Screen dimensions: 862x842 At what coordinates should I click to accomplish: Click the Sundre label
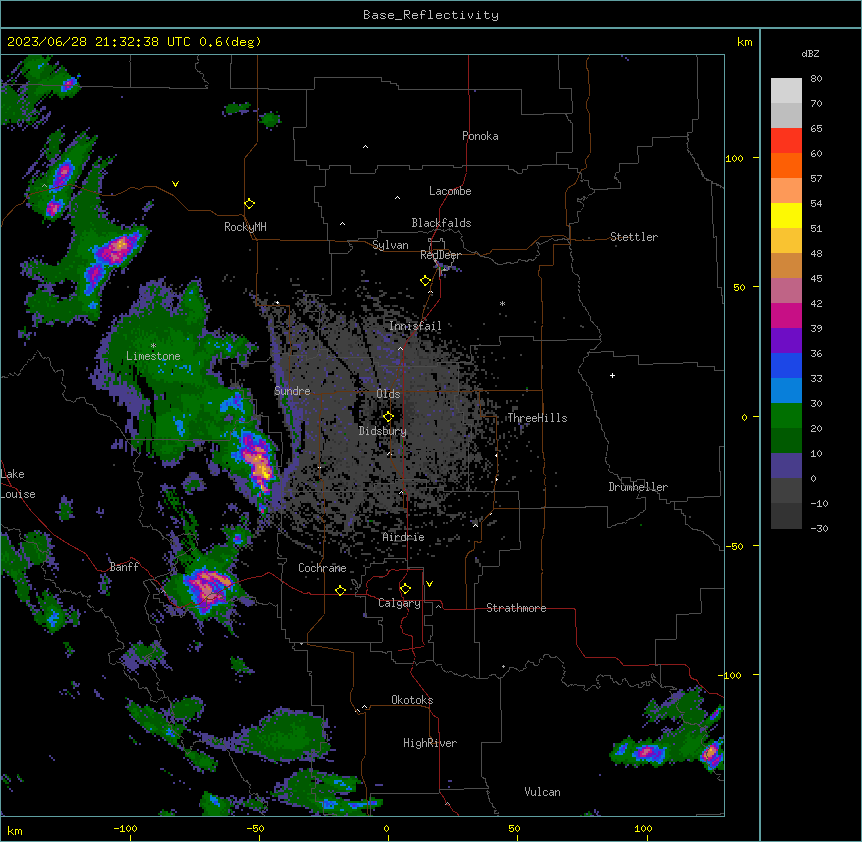point(292,391)
